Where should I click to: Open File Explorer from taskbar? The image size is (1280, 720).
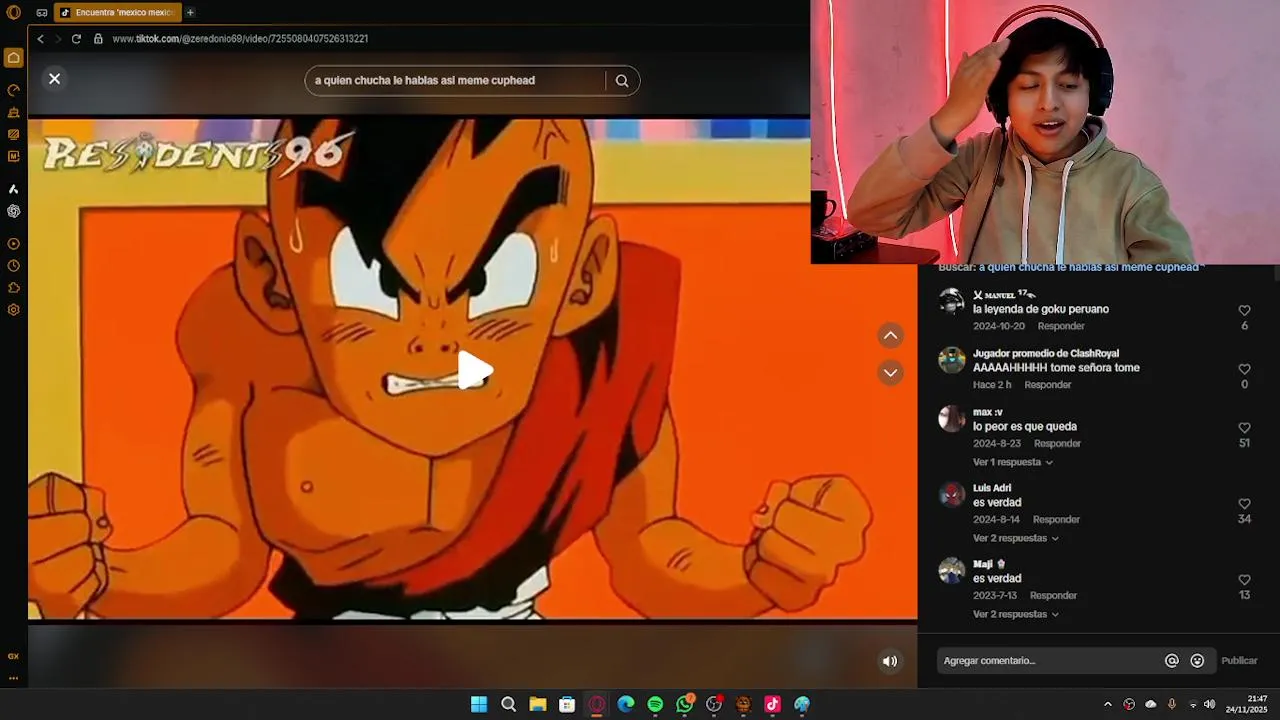click(538, 704)
